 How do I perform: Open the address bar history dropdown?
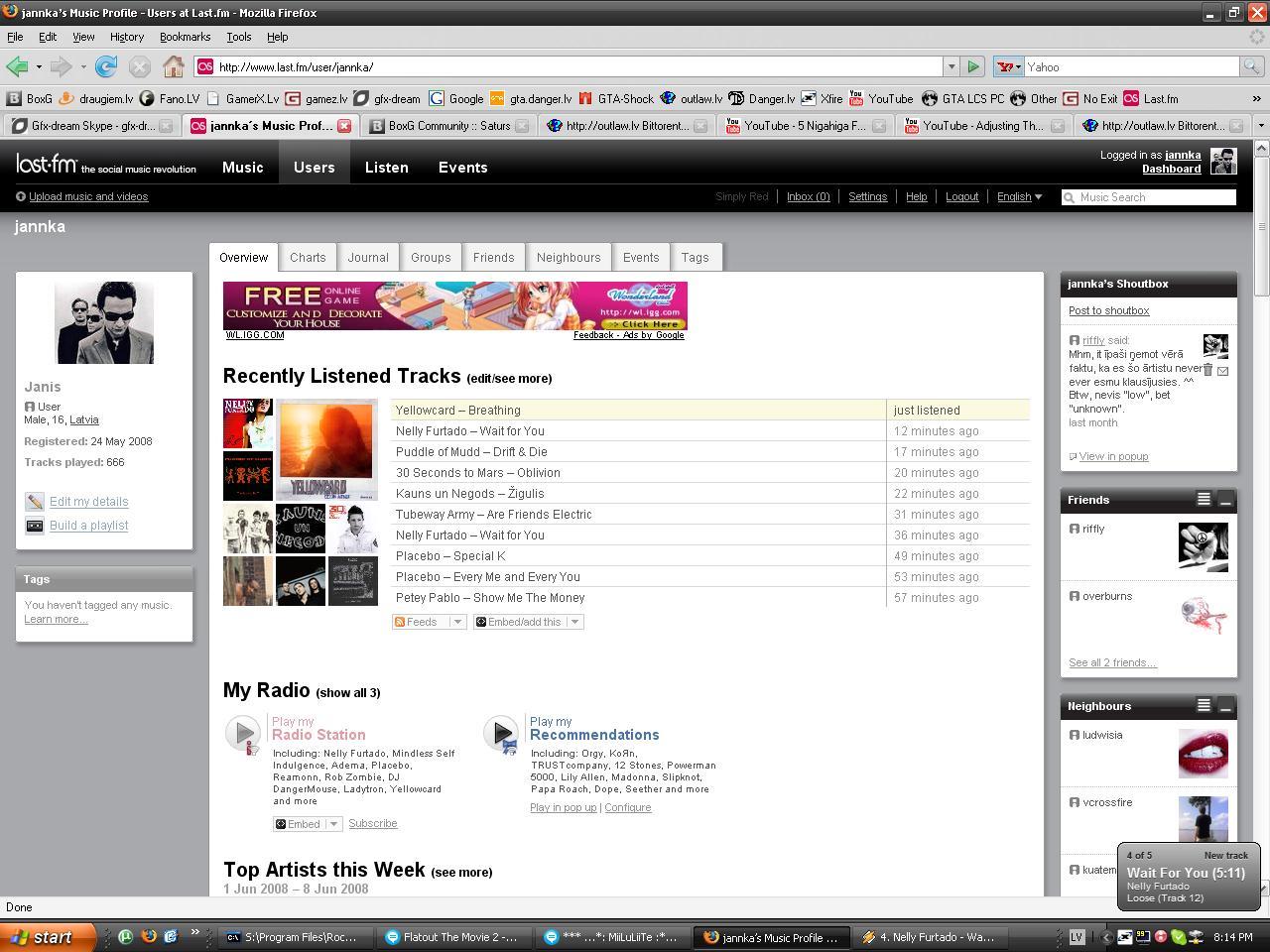tap(951, 66)
